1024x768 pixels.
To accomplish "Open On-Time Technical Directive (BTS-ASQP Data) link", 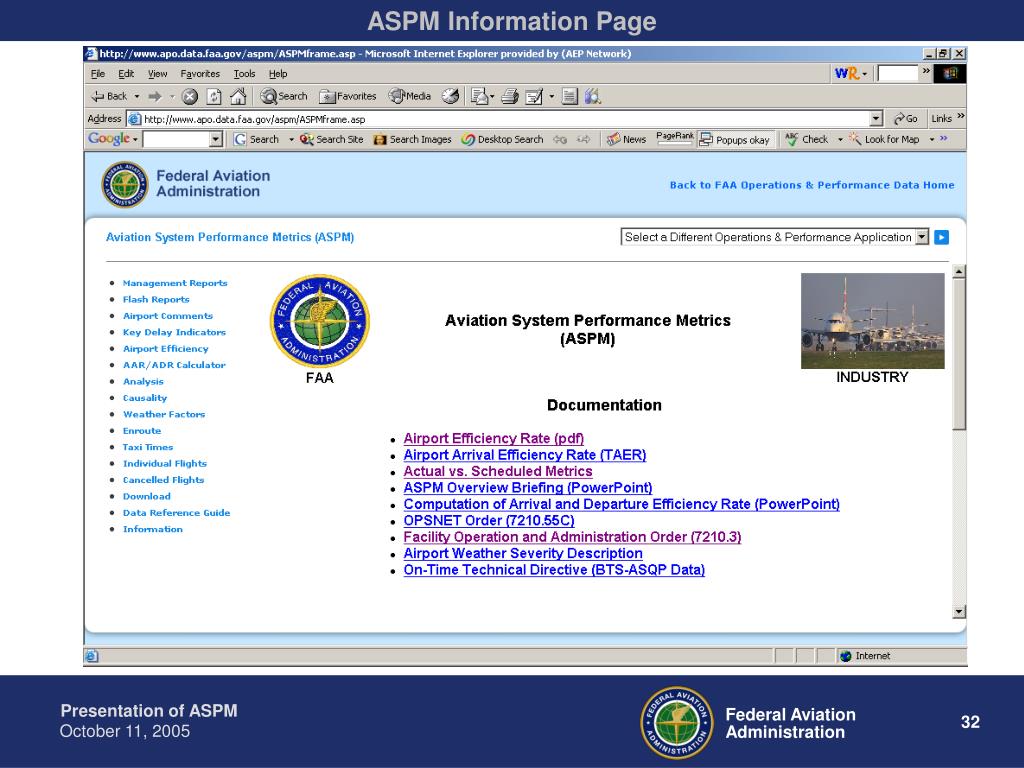I will (x=554, y=569).
